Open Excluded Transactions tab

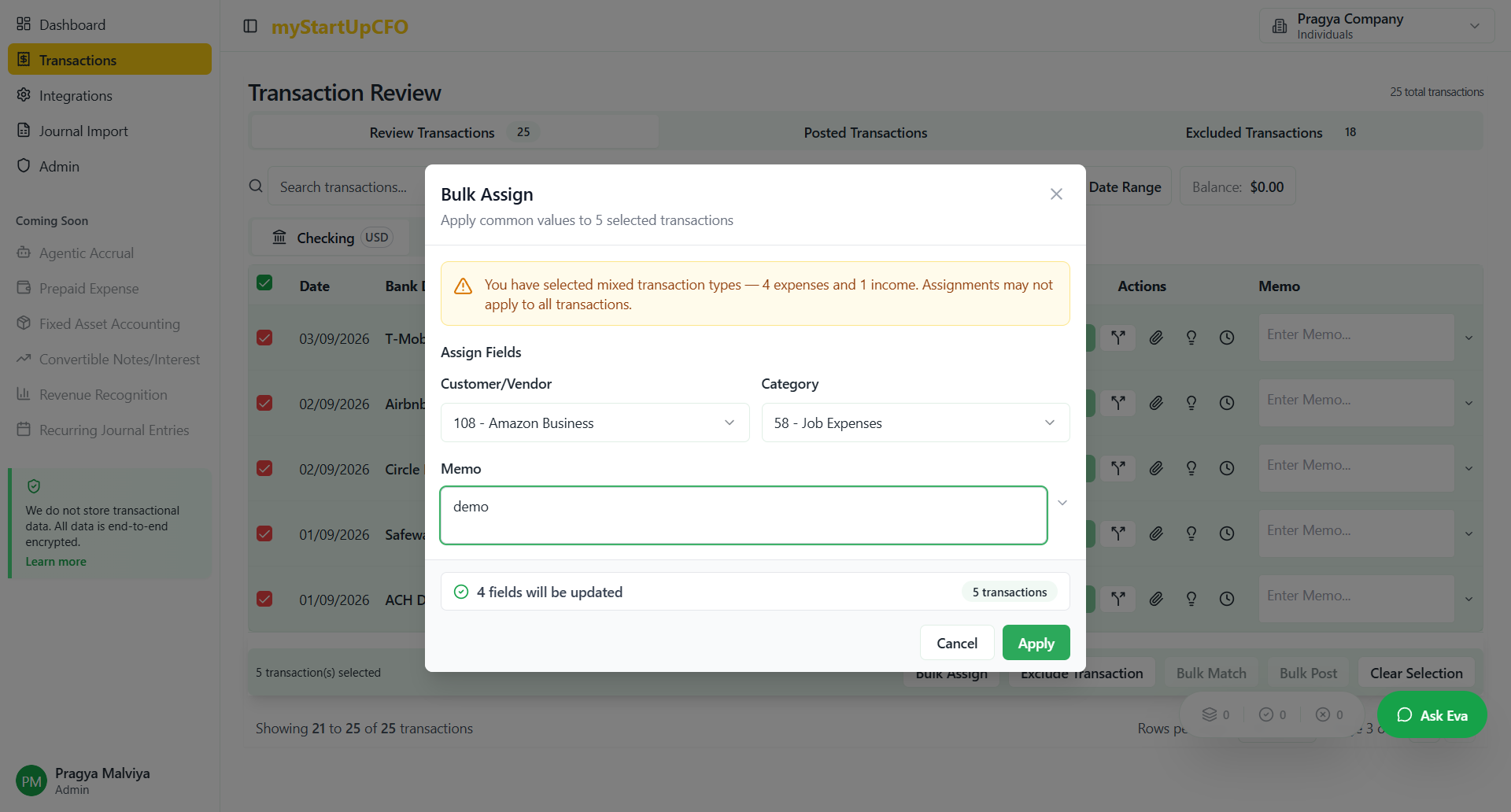(x=1254, y=133)
